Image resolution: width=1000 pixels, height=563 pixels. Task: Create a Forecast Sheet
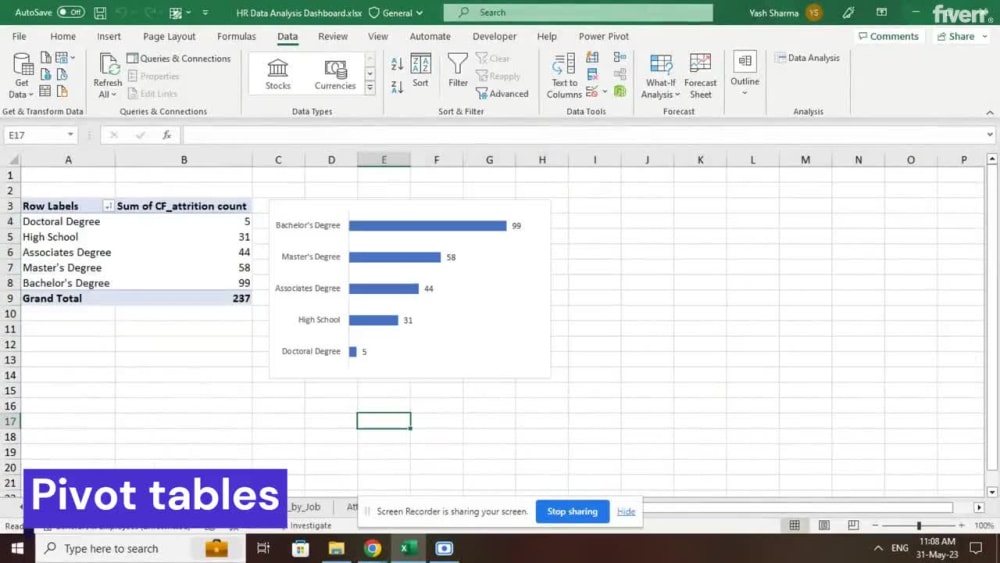coord(700,76)
